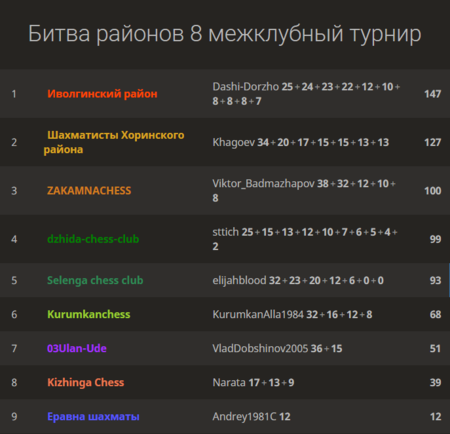
Task: Open player sttich's profile
Action: 226,232
